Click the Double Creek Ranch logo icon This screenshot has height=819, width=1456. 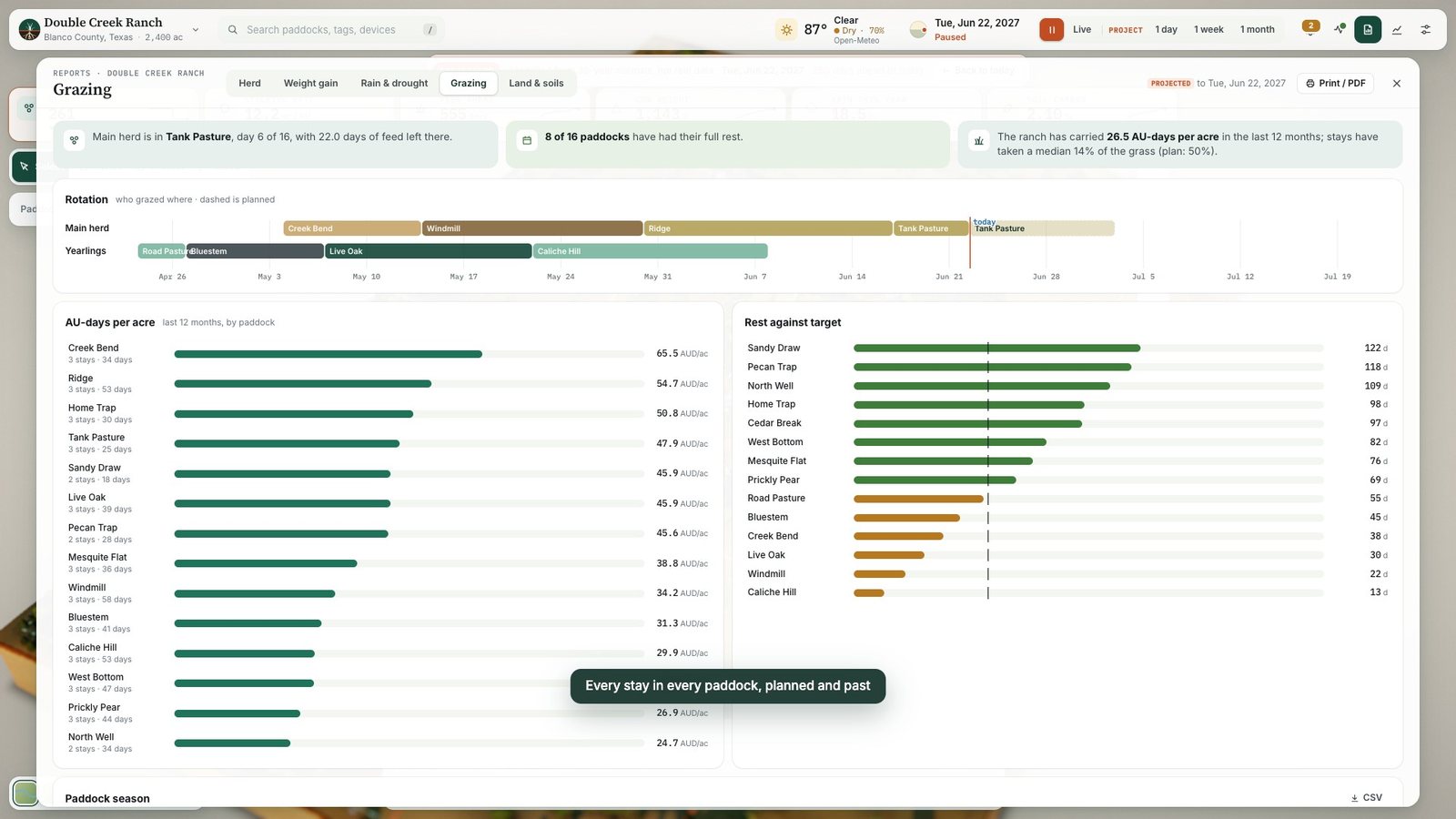[29, 29]
